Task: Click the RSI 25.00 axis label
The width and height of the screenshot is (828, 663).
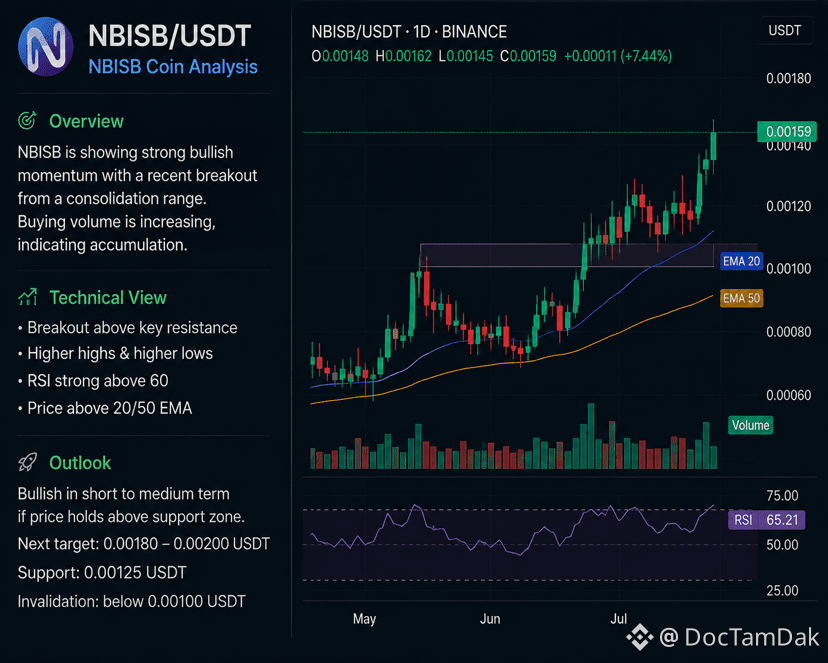Action: 782,591
